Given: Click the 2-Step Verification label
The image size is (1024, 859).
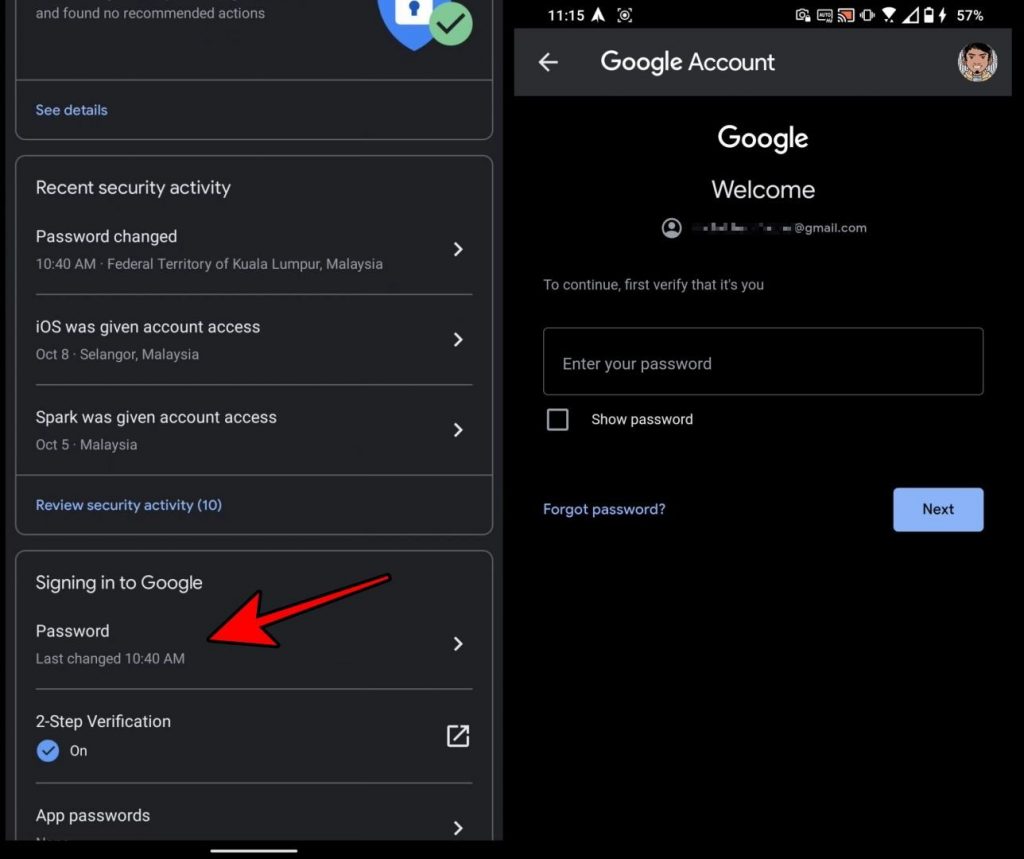Looking at the screenshot, I should click(x=103, y=721).
